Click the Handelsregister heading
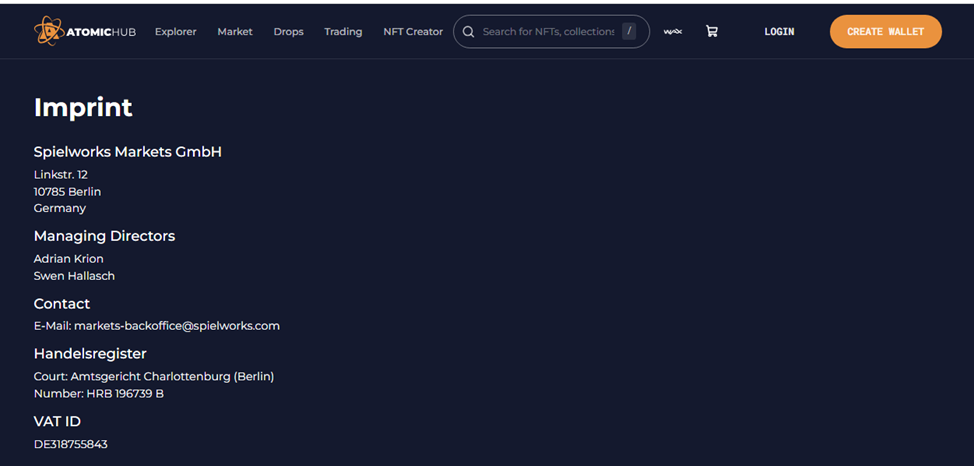 [90, 354]
